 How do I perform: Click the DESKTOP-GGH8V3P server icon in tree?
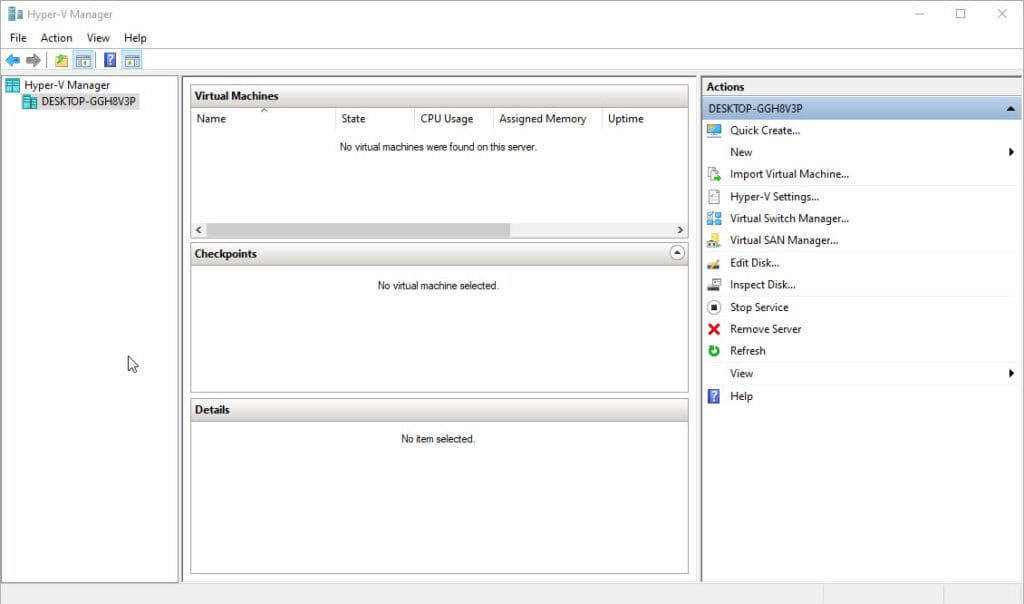(x=29, y=102)
